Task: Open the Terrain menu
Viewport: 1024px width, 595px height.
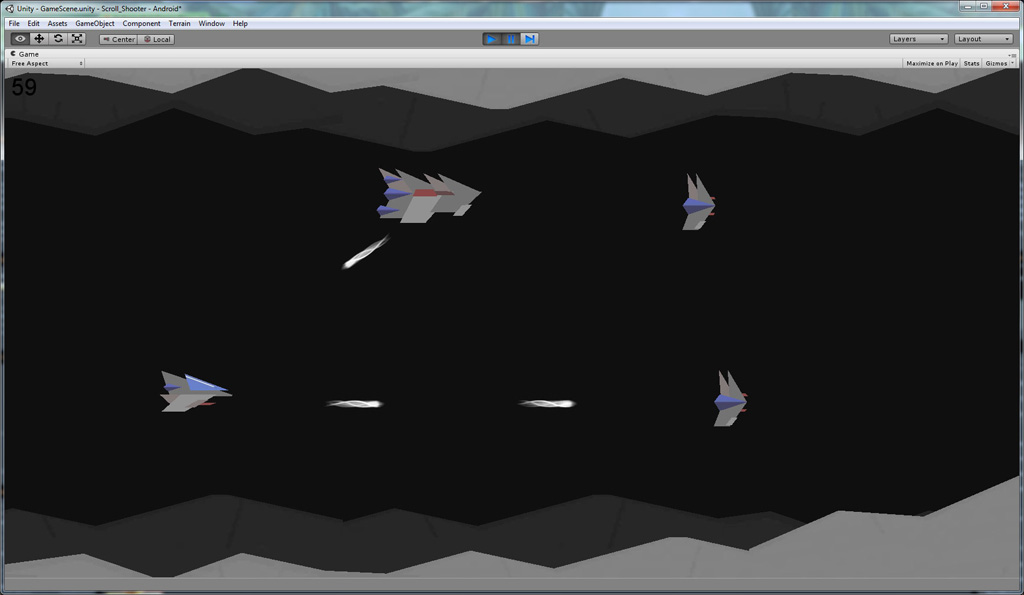Action: click(x=180, y=24)
